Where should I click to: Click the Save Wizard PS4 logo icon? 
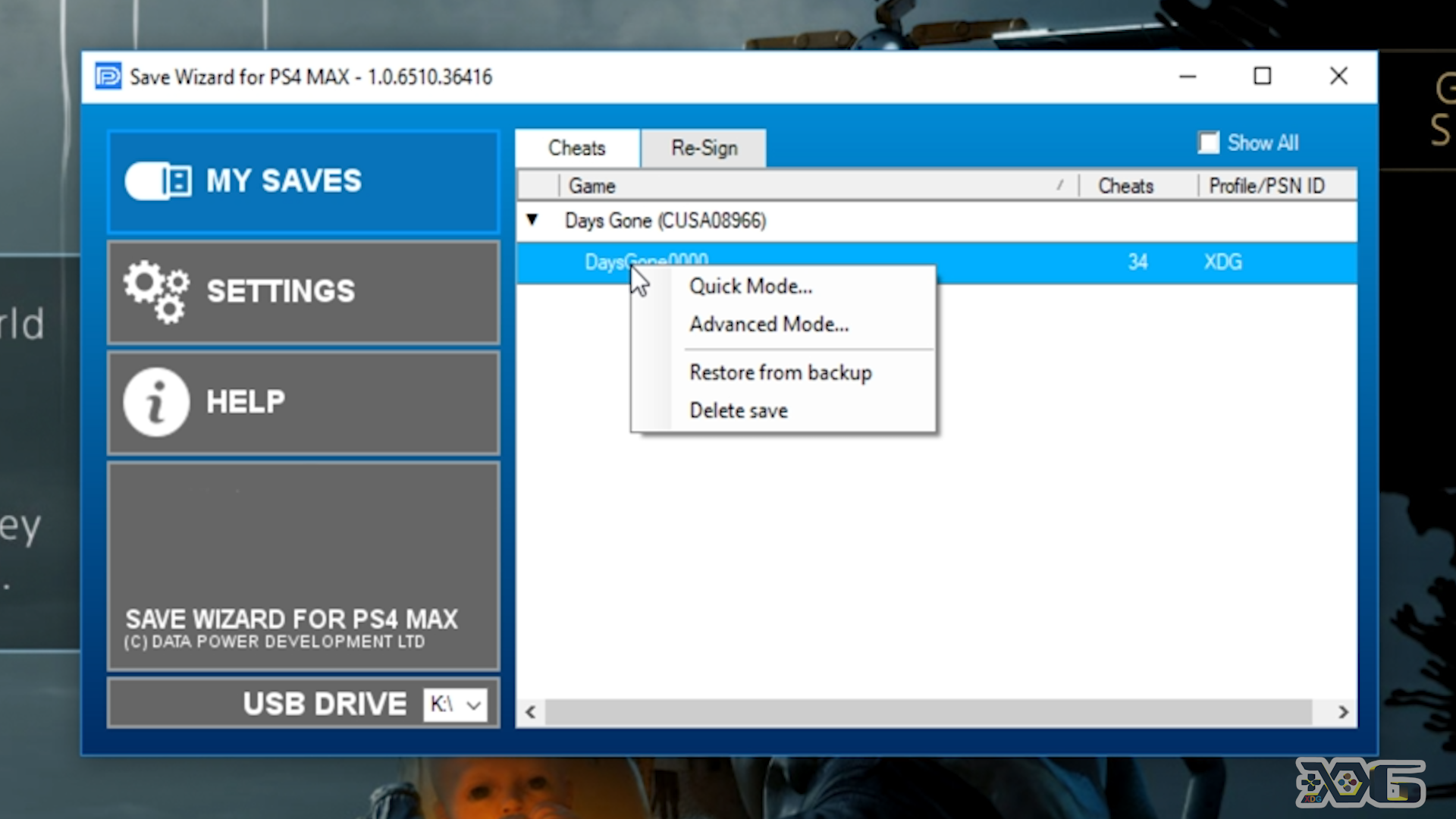coord(108,76)
